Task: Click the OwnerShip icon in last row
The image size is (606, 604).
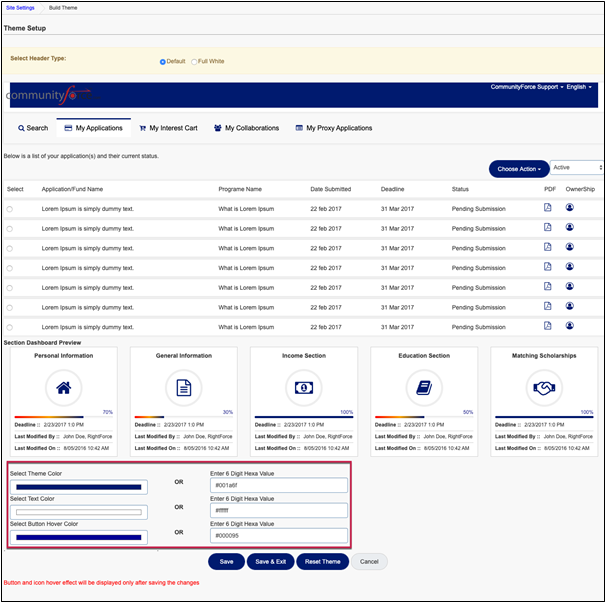Action: tap(570, 326)
